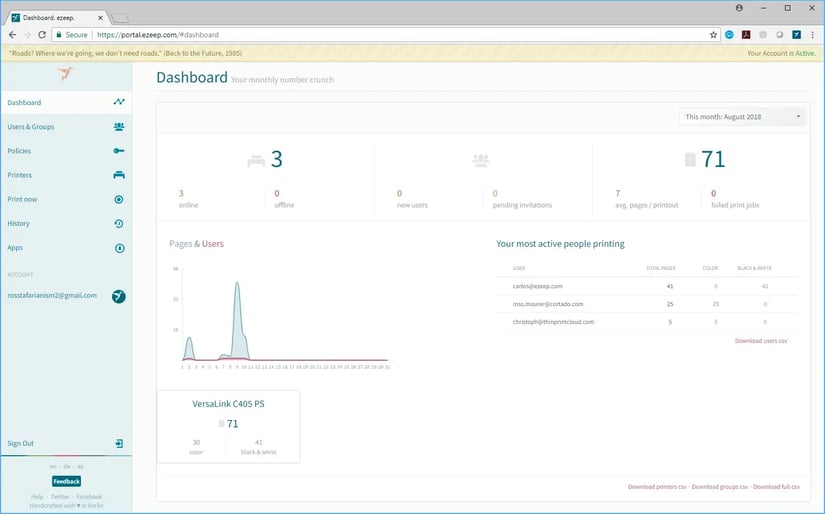Click the Help link in the footer
The width and height of the screenshot is (825, 514).
pyautogui.click(x=37, y=497)
